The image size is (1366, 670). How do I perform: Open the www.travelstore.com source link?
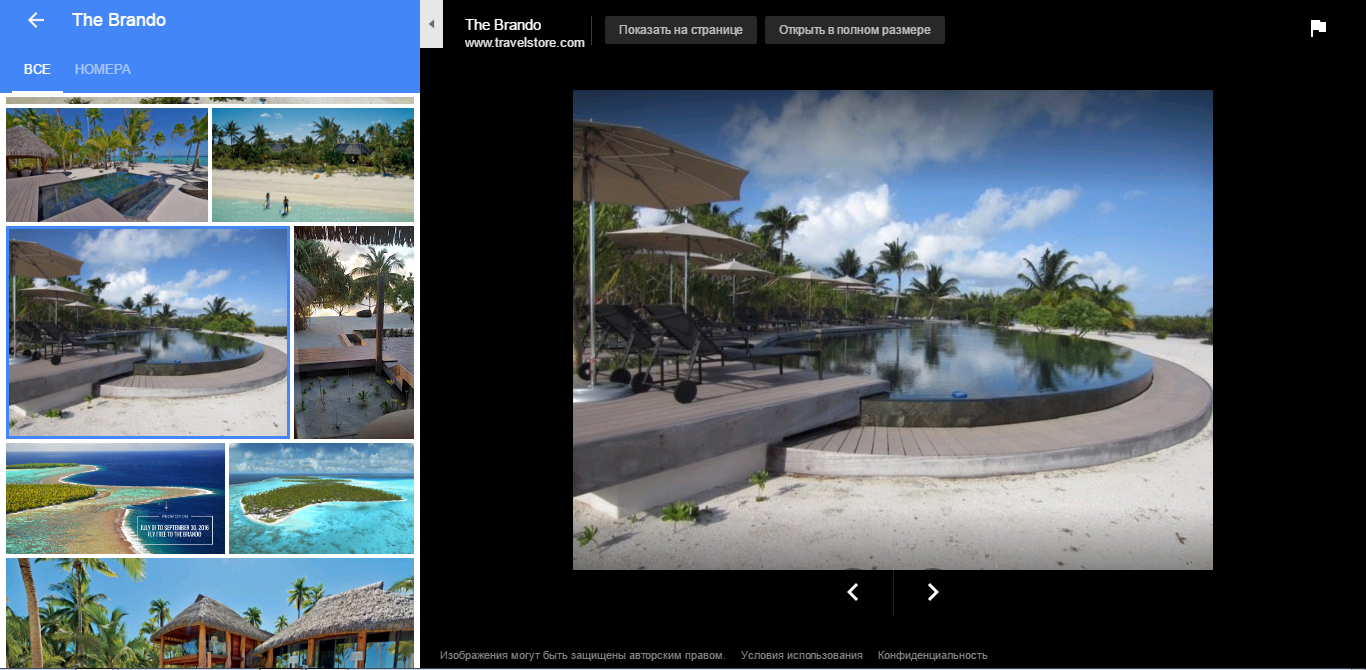point(525,43)
